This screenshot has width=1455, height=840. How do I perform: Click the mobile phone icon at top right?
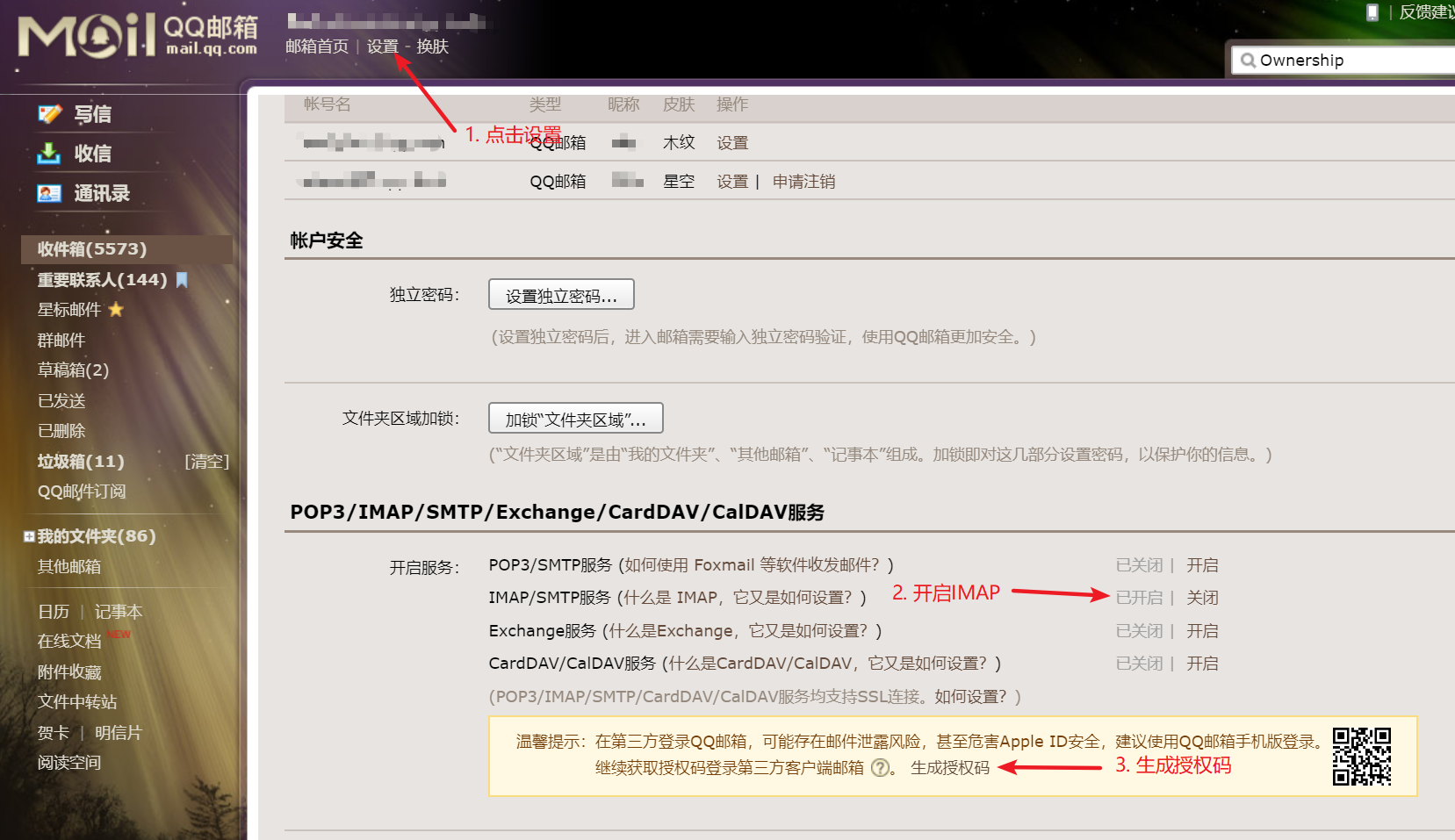(1372, 12)
